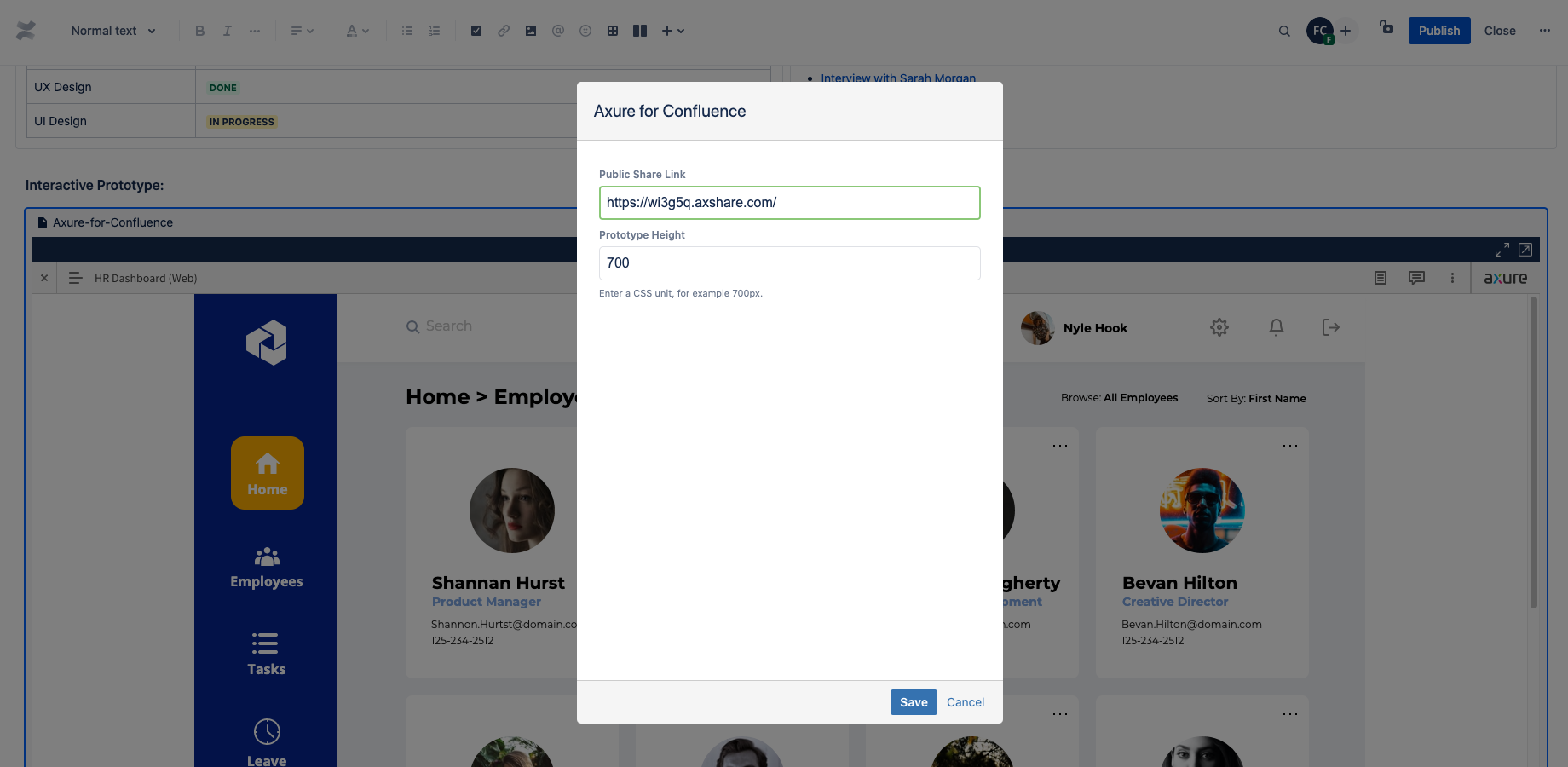
Task: Click the HR Dashboard logo
Action: [267, 343]
